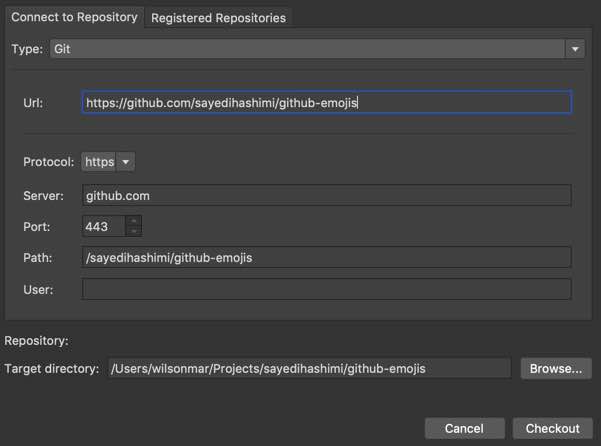Click the "Protocol:" label

pos(49,162)
